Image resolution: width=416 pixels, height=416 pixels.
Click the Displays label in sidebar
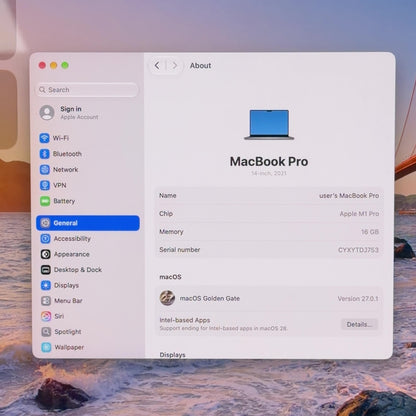pyautogui.click(x=66, y=285)
